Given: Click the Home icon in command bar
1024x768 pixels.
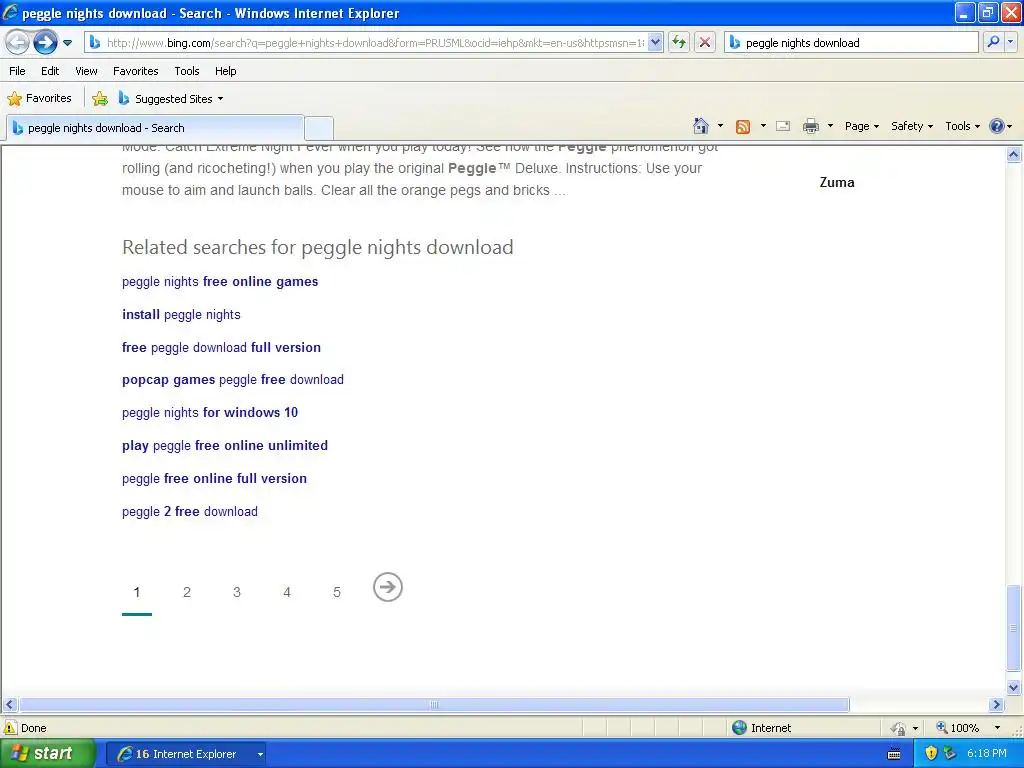Looking at the screenshot, I should pyautogui.click(x=701, y=126).
